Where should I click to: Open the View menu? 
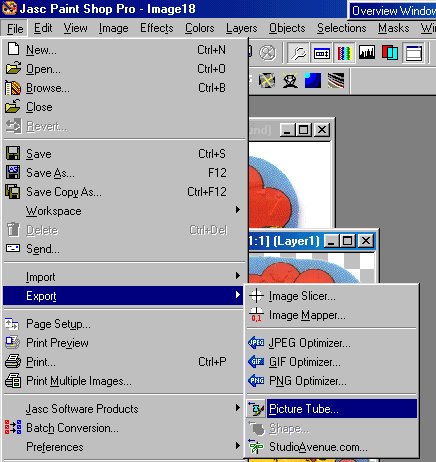pos(76,28)
